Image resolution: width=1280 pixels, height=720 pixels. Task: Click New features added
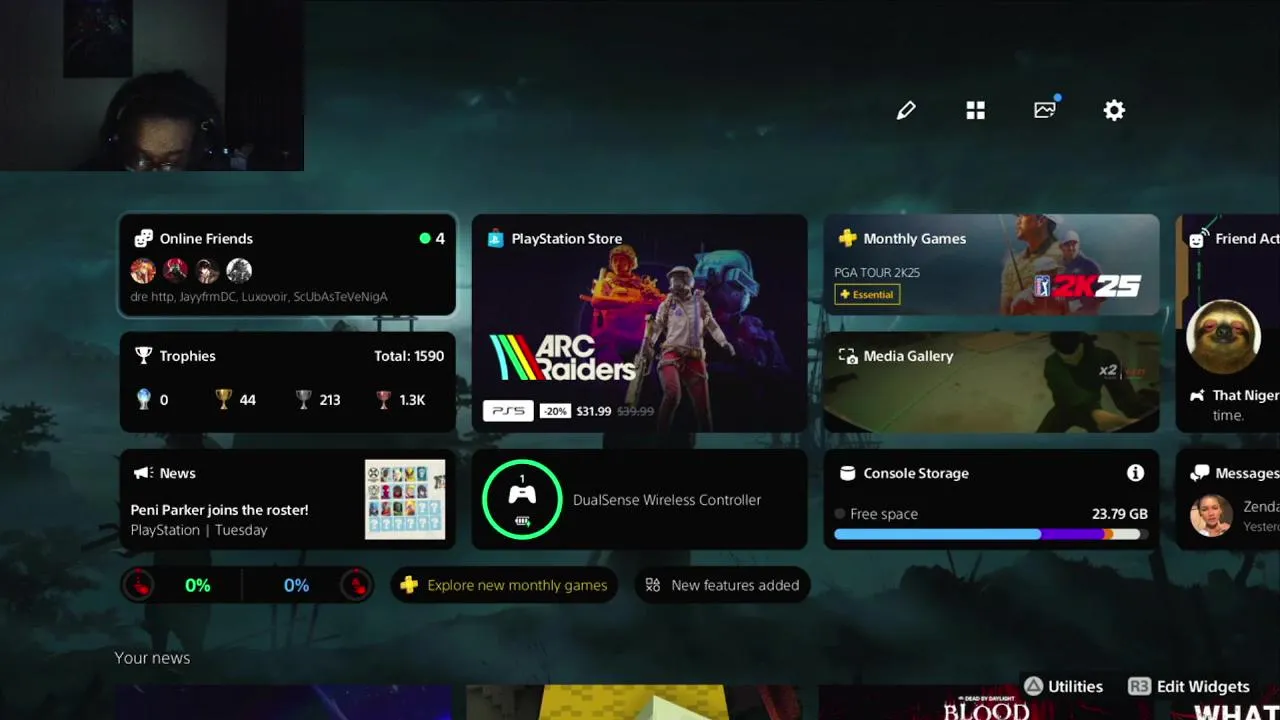click(722, 585)
